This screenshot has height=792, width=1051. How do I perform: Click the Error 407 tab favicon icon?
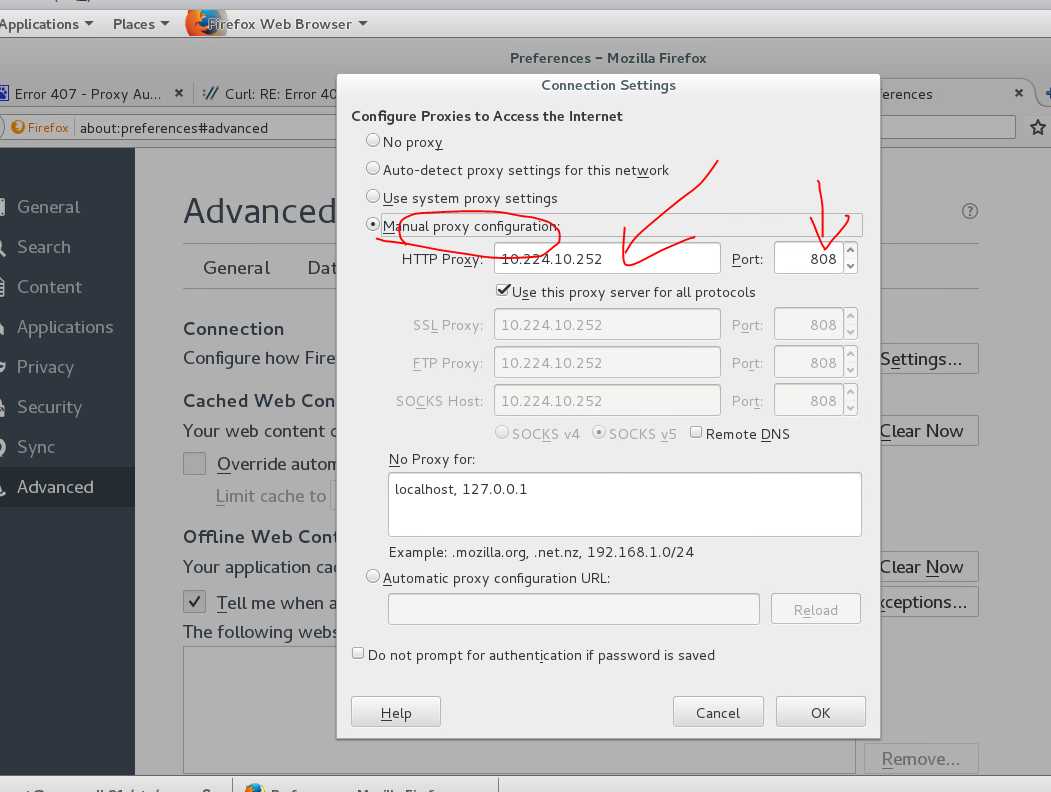3,94
